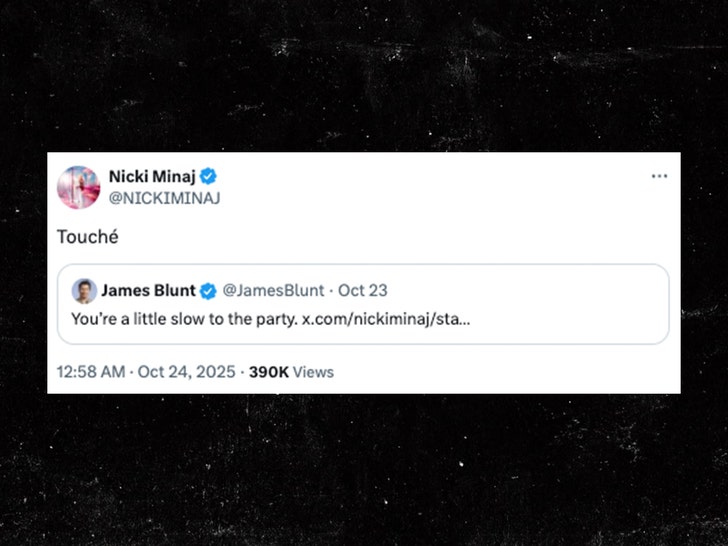Click Nicki Minaj's profile avatar
This screenshot has width=728, height=546.
[x=79, y=187]
